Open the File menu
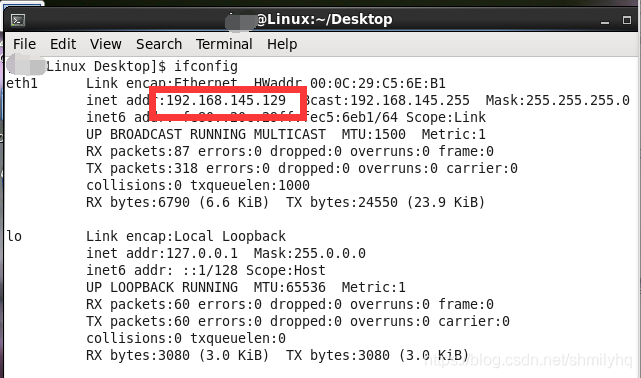Screen dimensions: 641x378 24,44
